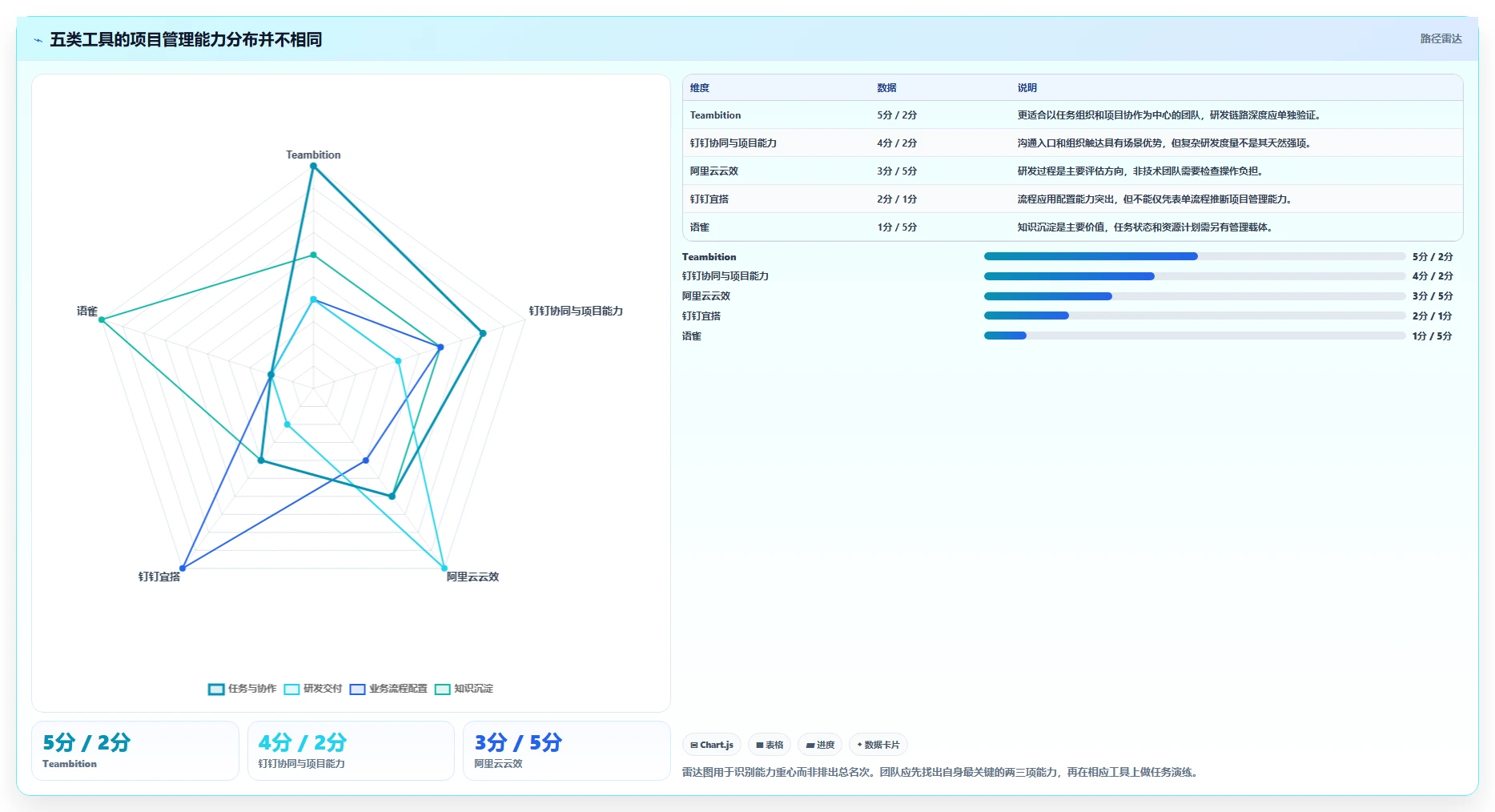This screenshot has height=812, width=1495.
Task: Open the 钉钉协同与项目能力 4分 / 2分 data card
Action: point(351,750)
